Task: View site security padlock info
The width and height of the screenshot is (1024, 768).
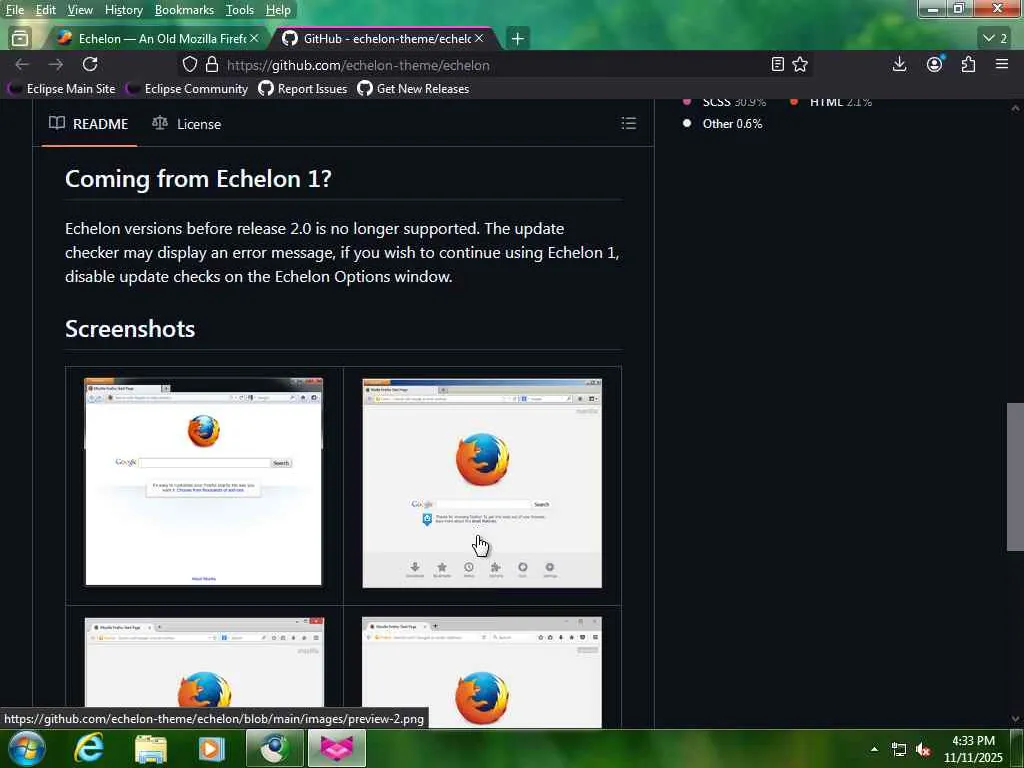Action: click(x=212, y=65)
